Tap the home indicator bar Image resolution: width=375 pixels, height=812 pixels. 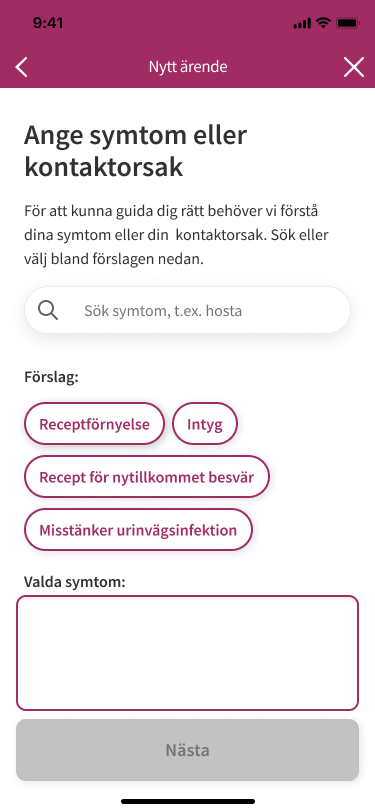[x=188, y=801]
